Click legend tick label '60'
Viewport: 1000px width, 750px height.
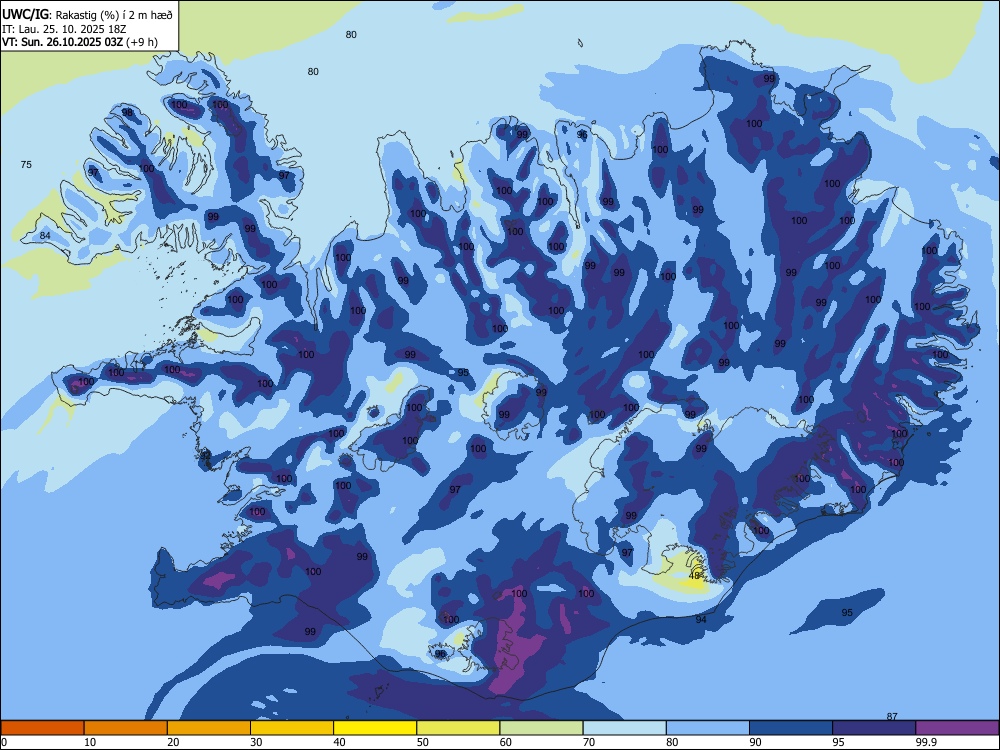pos(506,742)
